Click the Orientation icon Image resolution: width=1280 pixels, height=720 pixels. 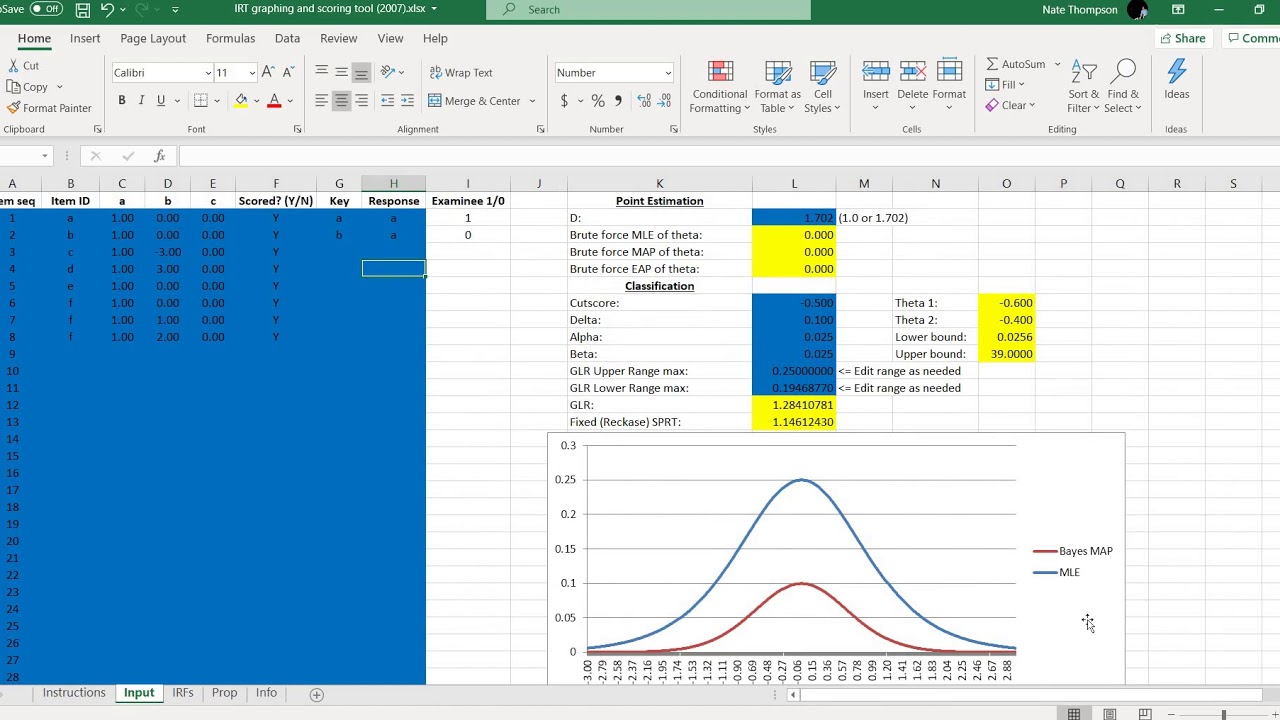(387, 72)
